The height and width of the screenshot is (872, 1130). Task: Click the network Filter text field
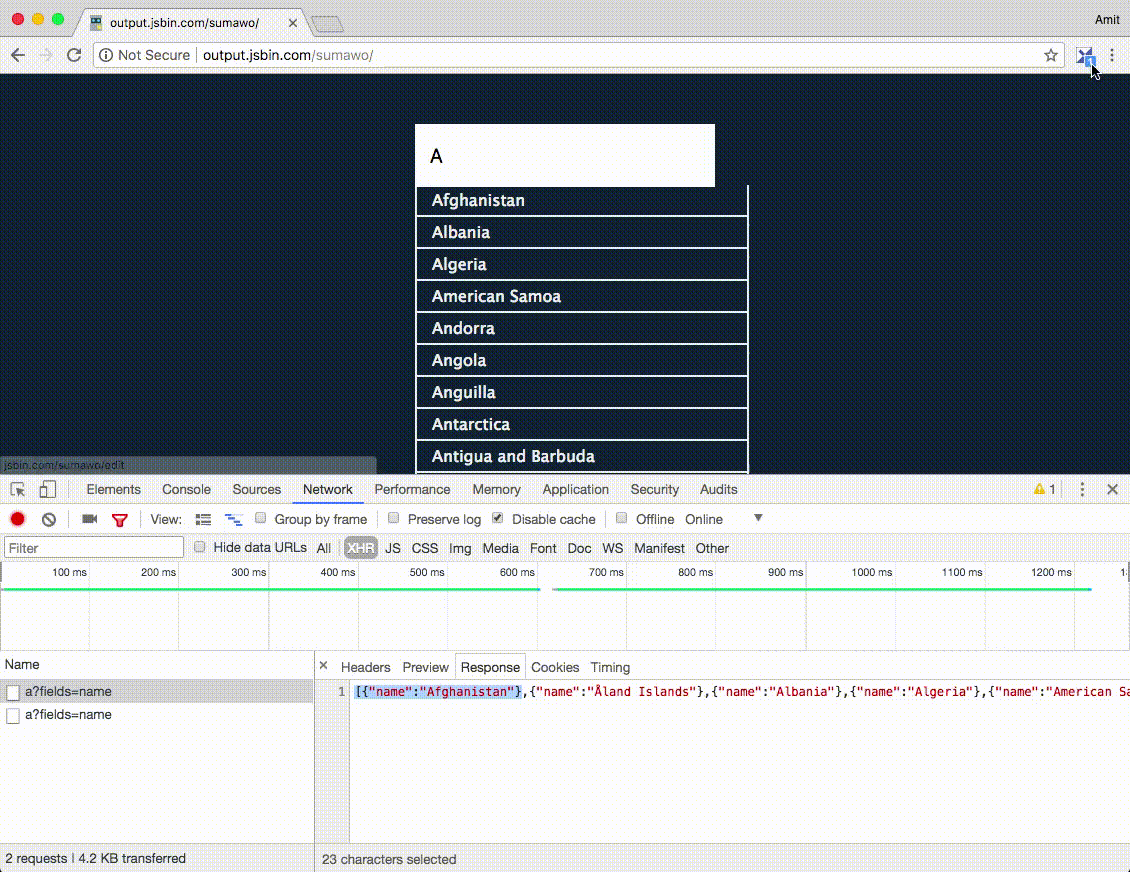94,548
